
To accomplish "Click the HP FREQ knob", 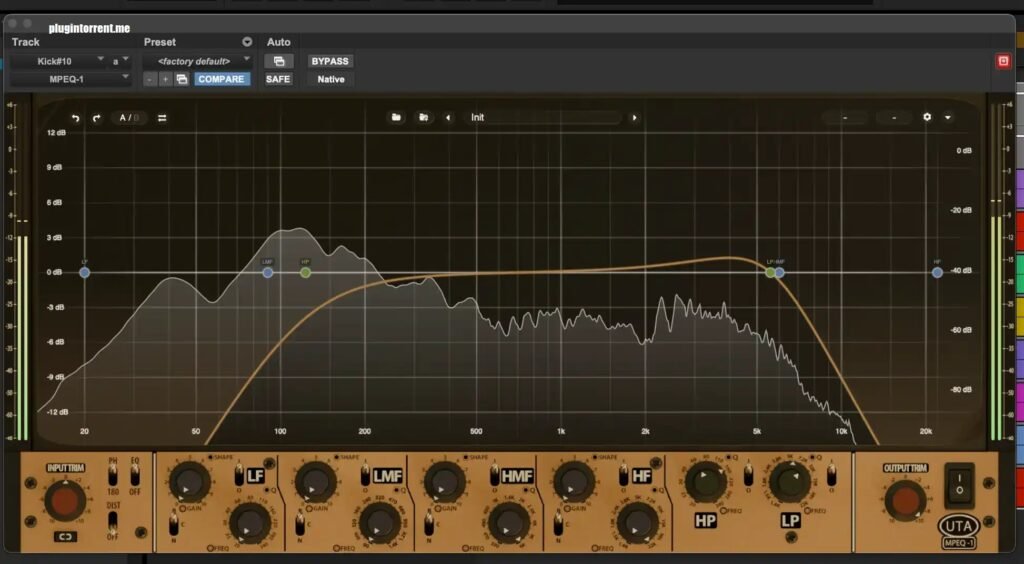I will click(705, 482).
